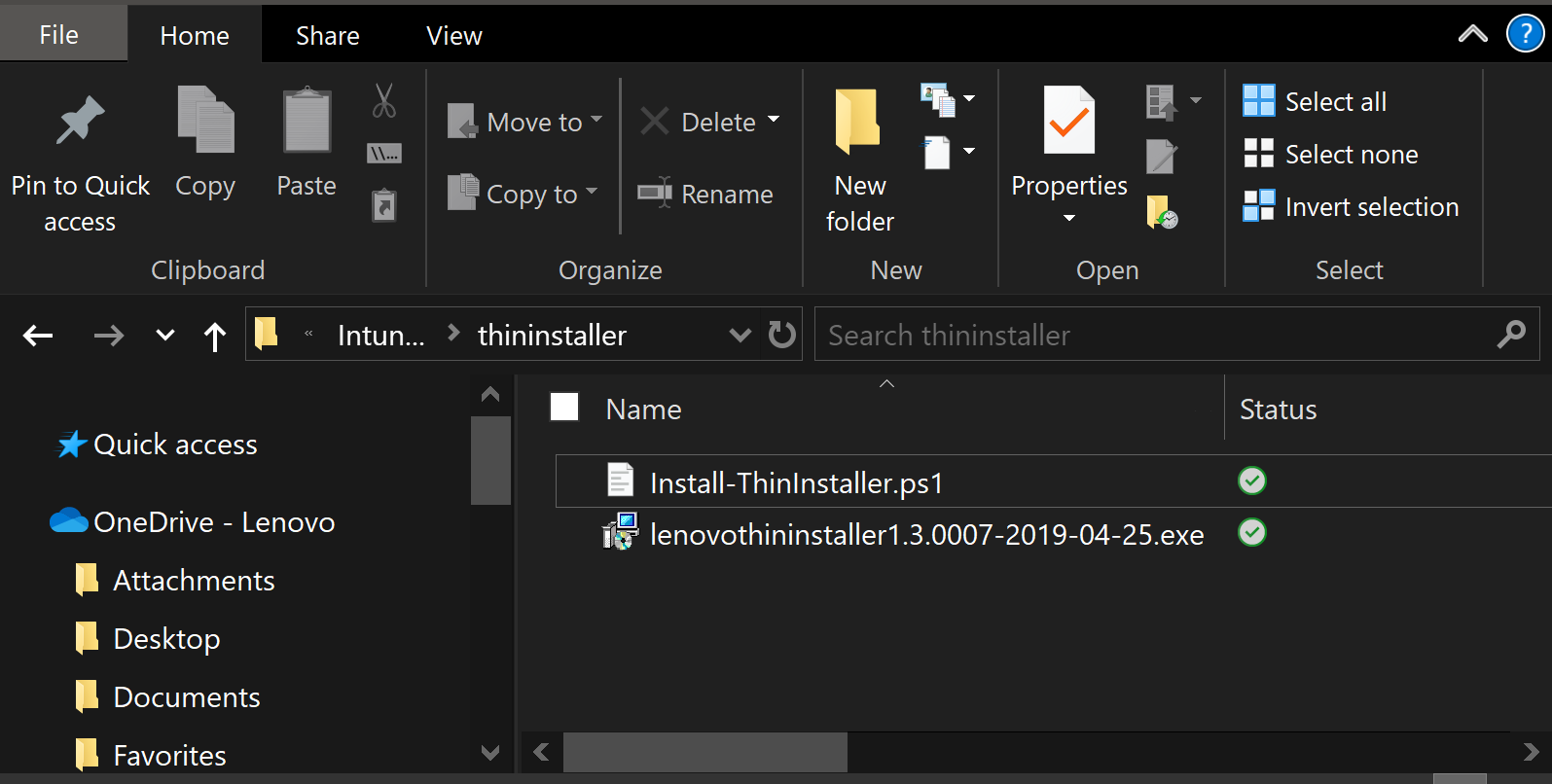Sort by the Status column header
The width and height of the screenshot is (1552, 784).
tap(1278, 410)
